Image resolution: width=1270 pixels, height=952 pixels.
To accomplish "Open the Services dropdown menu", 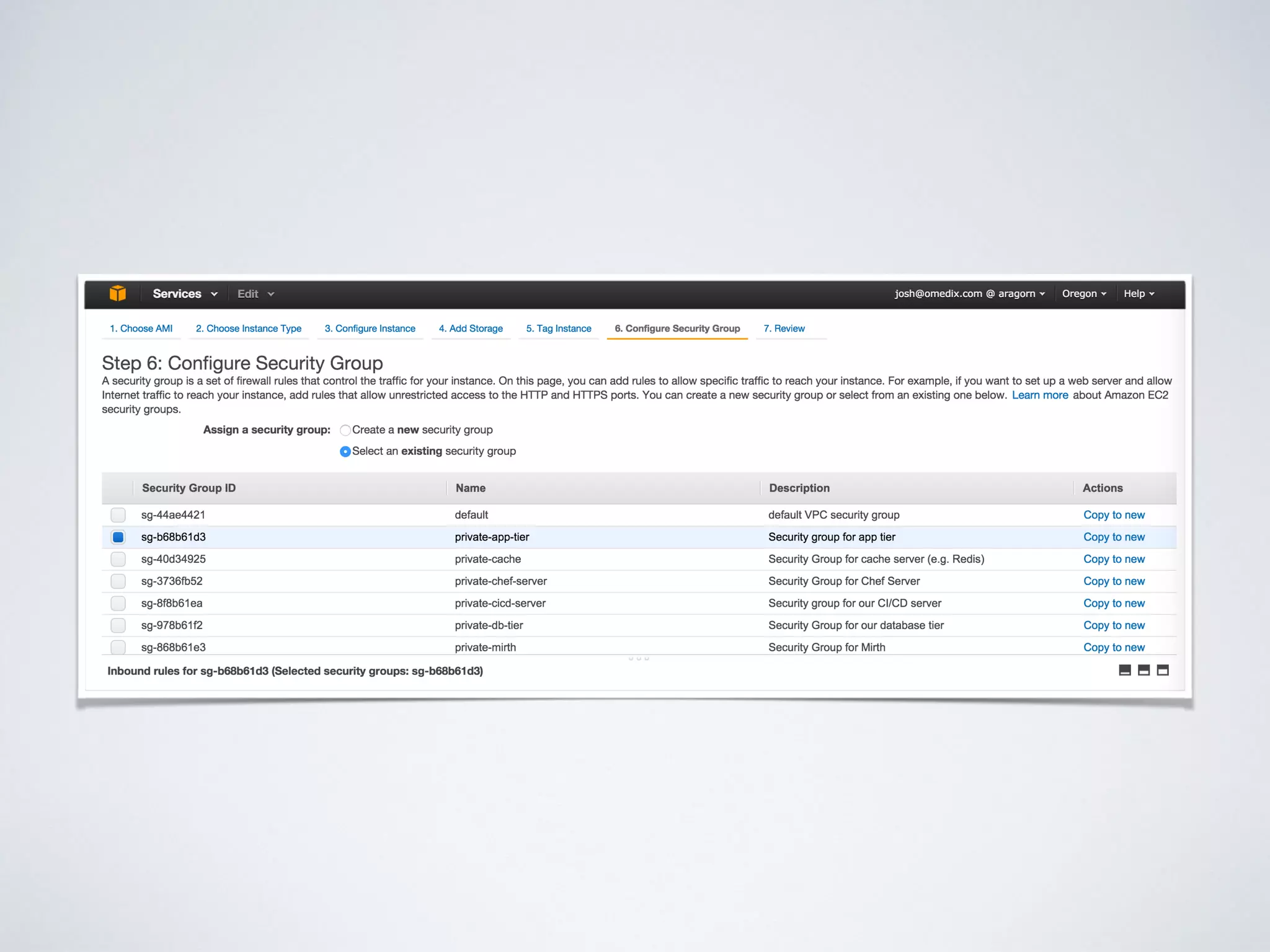I will [184, 294].
